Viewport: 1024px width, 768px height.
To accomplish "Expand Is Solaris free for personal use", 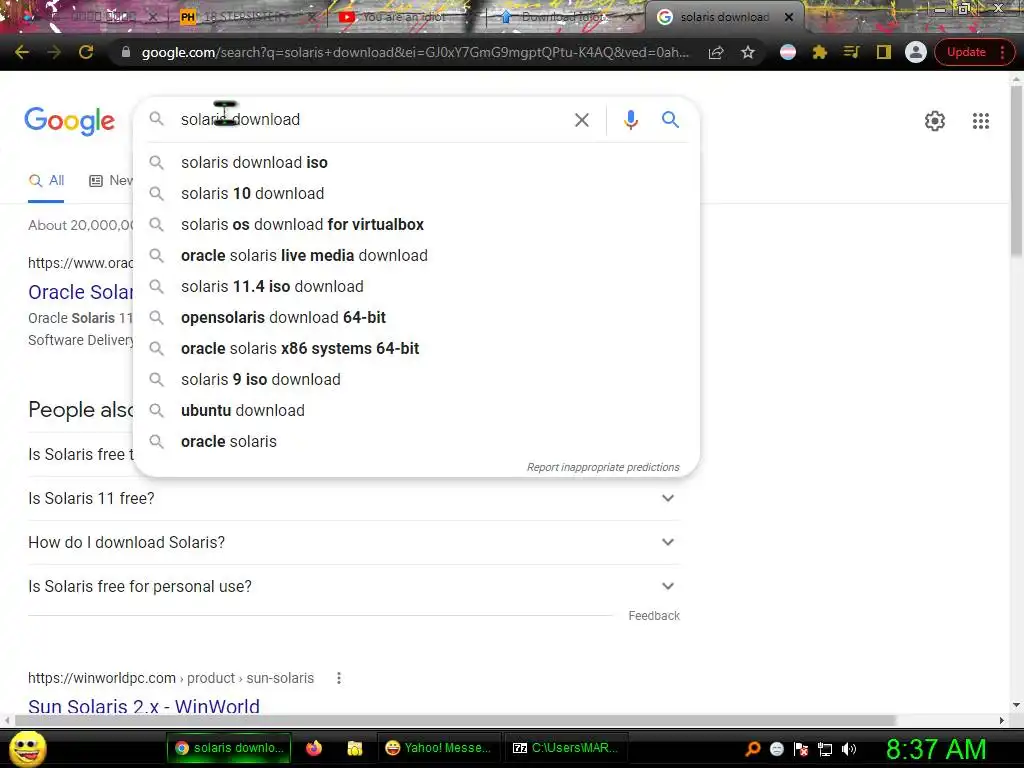I will tap(354, 586).
